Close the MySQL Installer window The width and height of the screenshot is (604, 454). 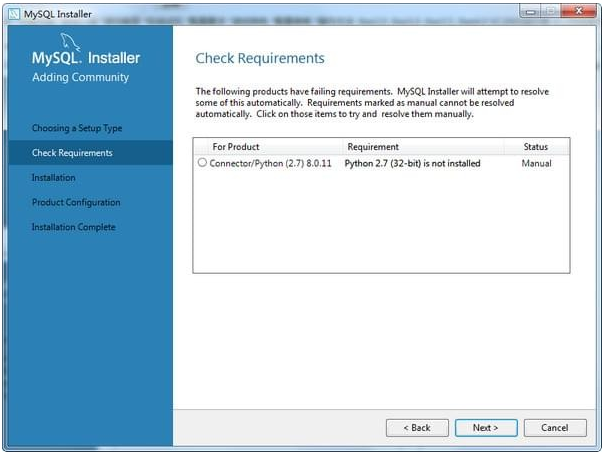(x=579, y=11)
